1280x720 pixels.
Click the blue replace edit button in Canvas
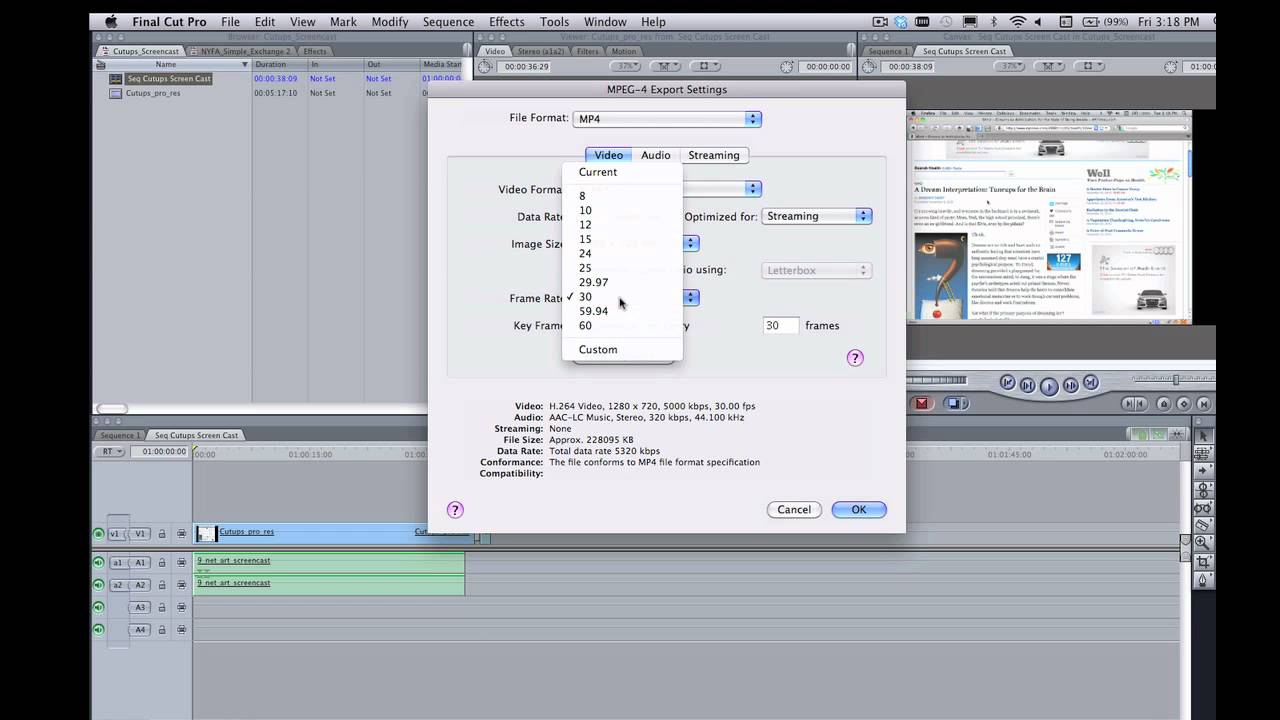point(955,403)
